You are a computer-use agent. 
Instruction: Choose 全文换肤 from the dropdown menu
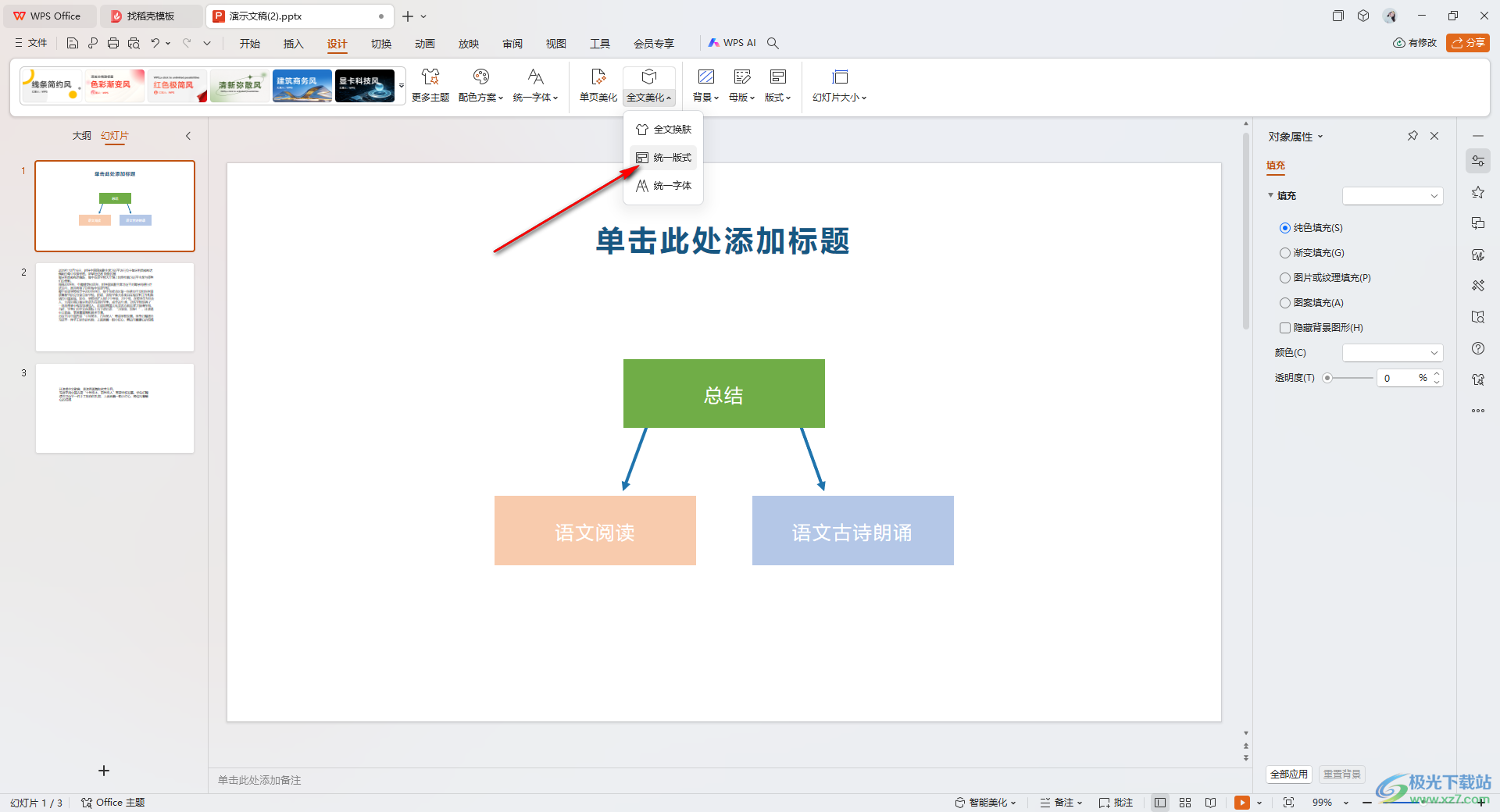pos(663,130)
